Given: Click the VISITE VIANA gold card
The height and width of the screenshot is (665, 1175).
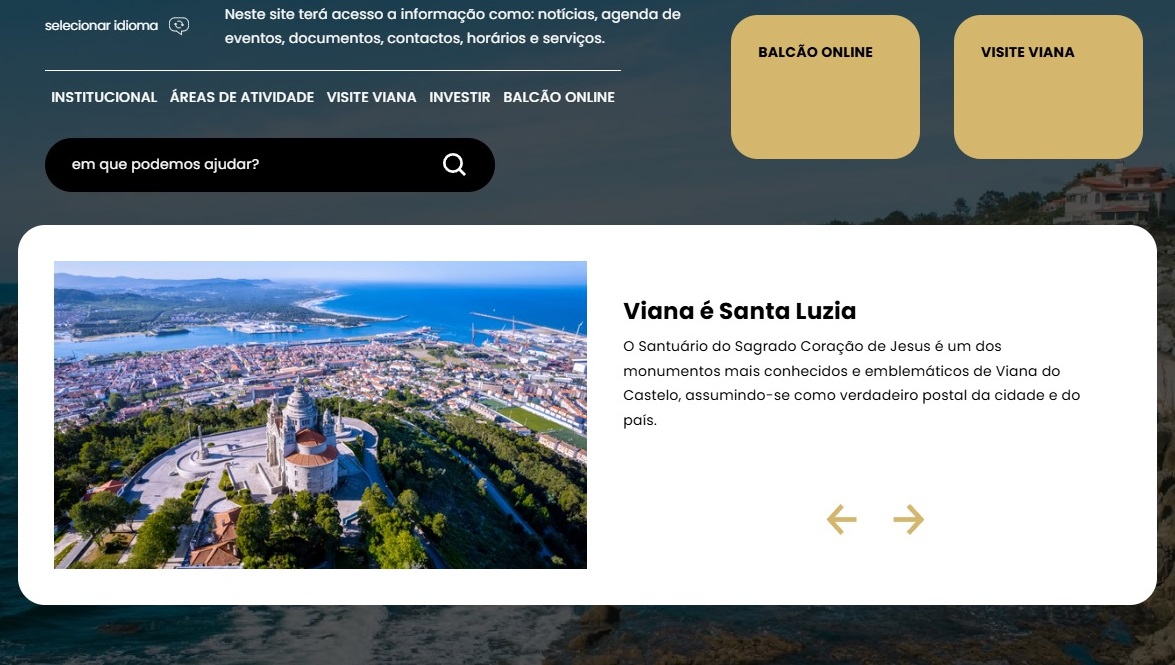Looking at the screenshot, I should (x=1048, y=87).
